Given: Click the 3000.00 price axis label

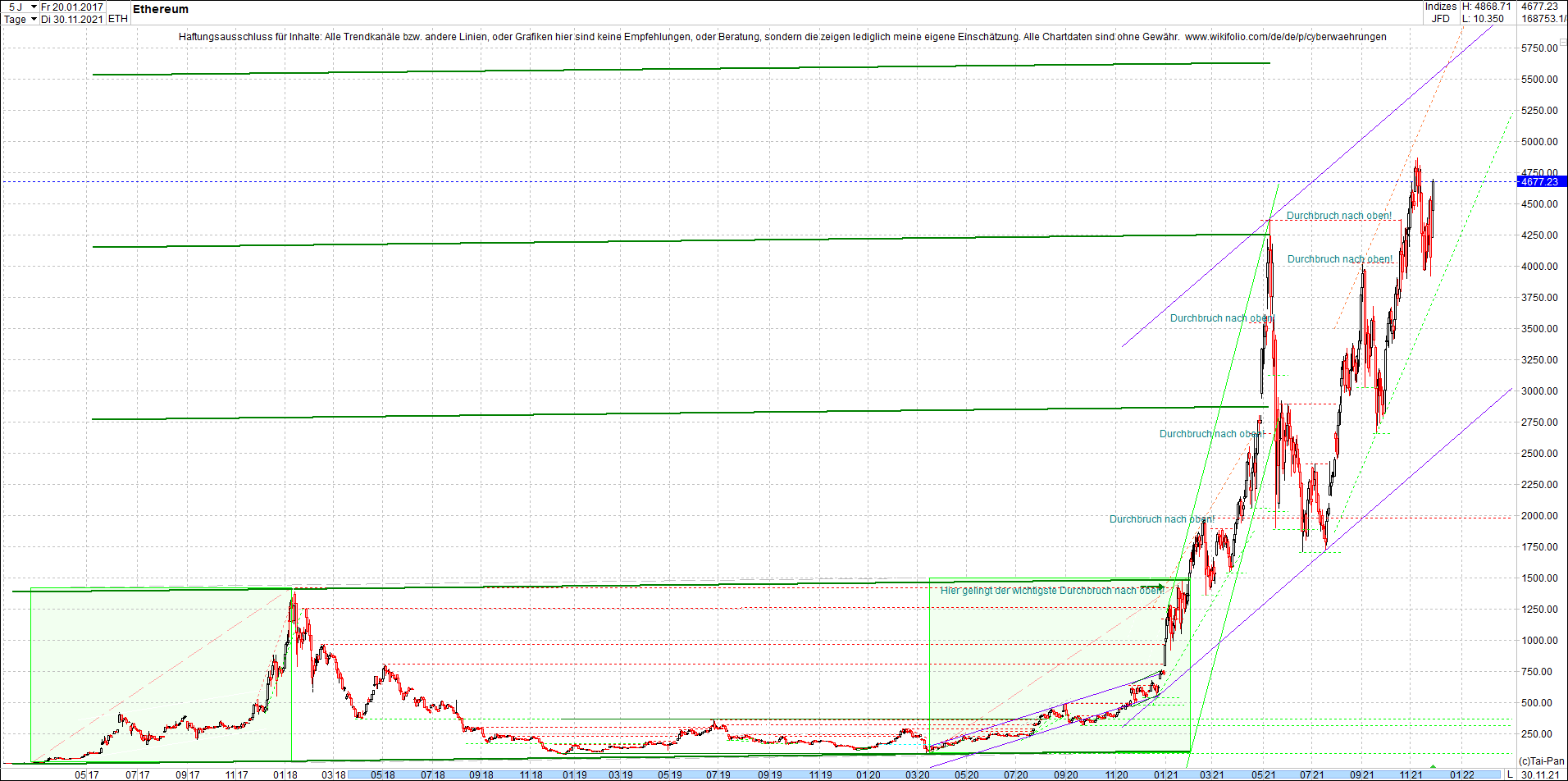Looking at the screenshot, I should (x=1539, y=391).
